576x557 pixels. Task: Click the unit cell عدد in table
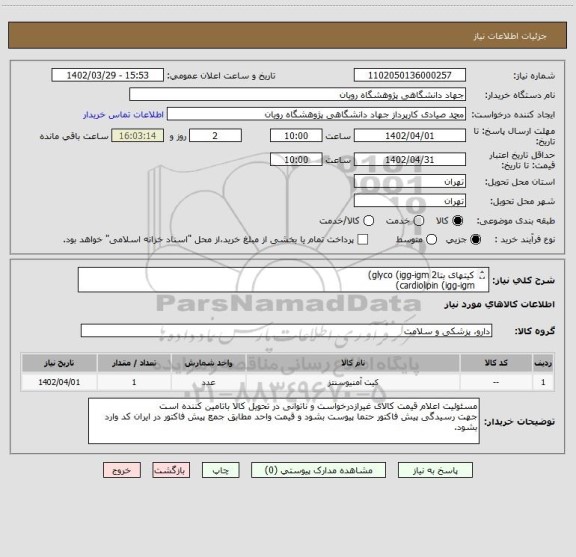coord(208,382)
